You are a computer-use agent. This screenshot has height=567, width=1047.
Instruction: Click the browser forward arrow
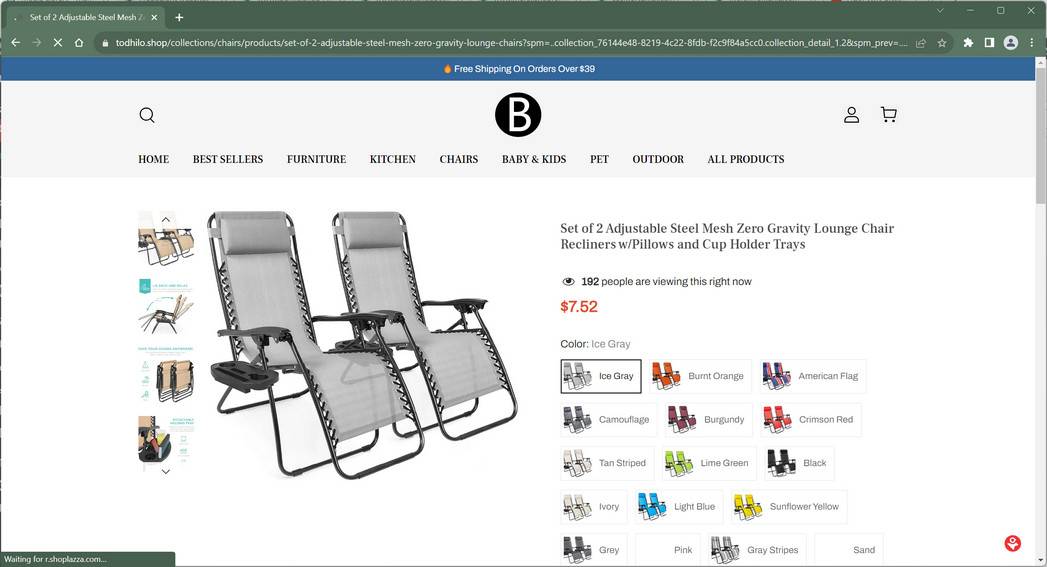pyautogui.click(x=37, y=43)
